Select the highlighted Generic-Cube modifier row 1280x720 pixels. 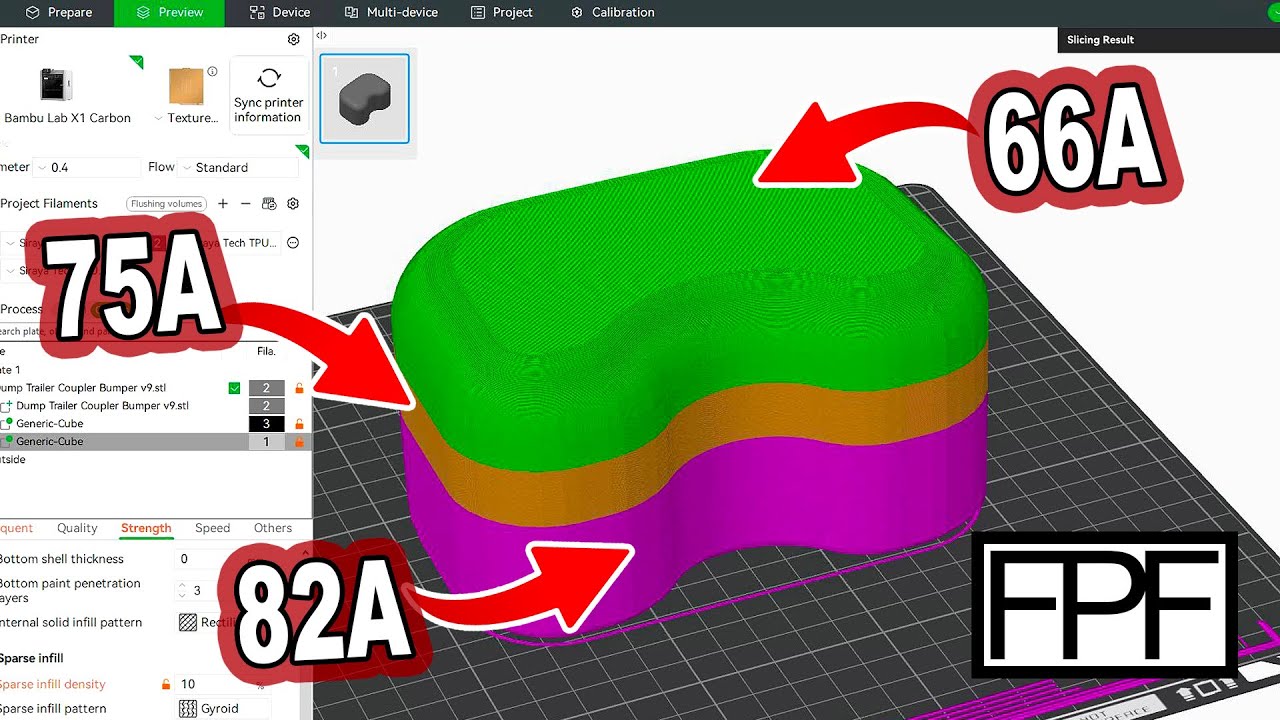(49, 442)
